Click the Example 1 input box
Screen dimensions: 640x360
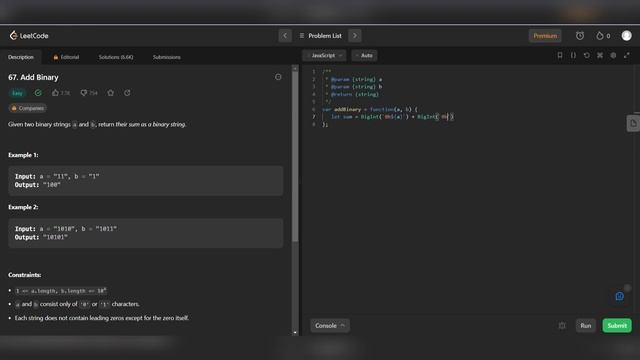pyautogui.click(x=146, y=180)
